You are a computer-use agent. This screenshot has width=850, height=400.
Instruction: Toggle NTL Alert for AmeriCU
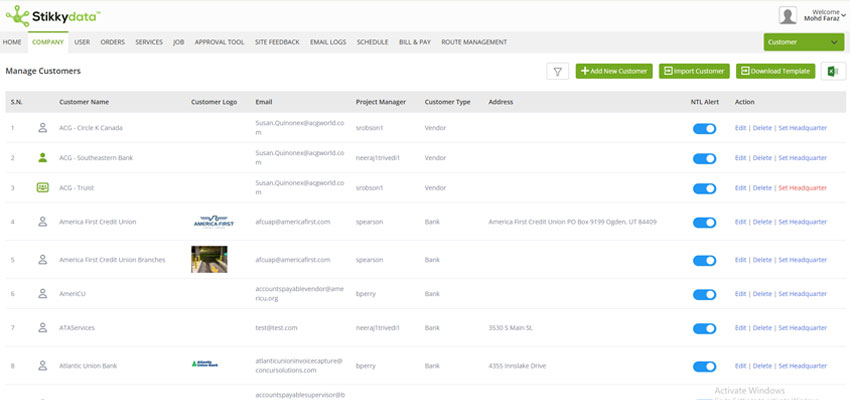704,294
